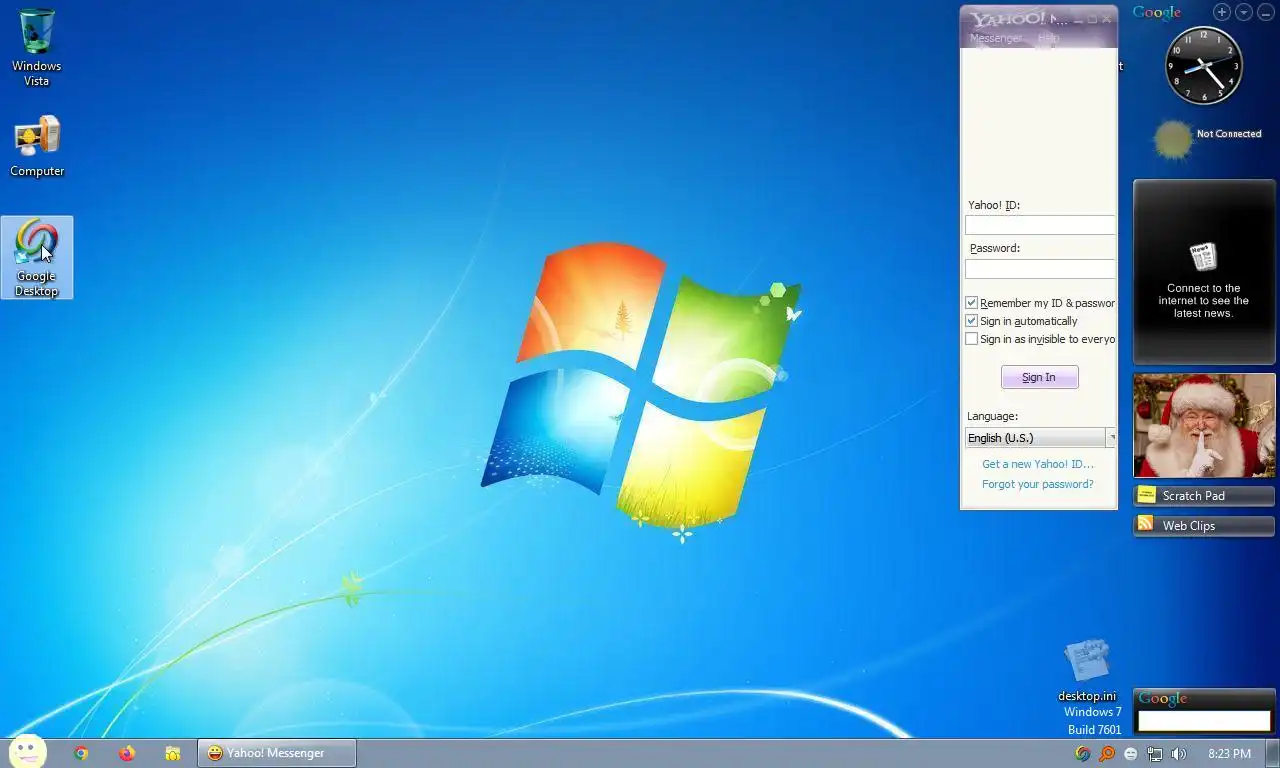Screen dimensions: 1280x768
Task: Click the Forgot your password? link
Action: 1038,484
